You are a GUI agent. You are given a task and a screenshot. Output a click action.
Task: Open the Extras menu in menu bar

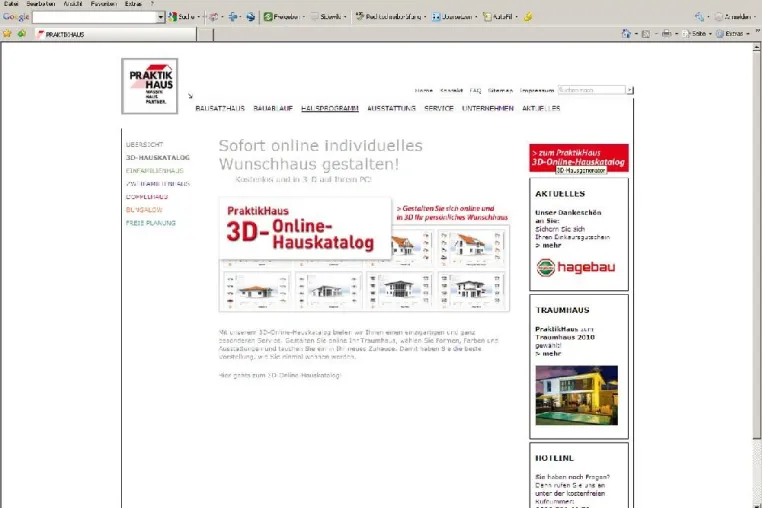(x=133, y=3)
